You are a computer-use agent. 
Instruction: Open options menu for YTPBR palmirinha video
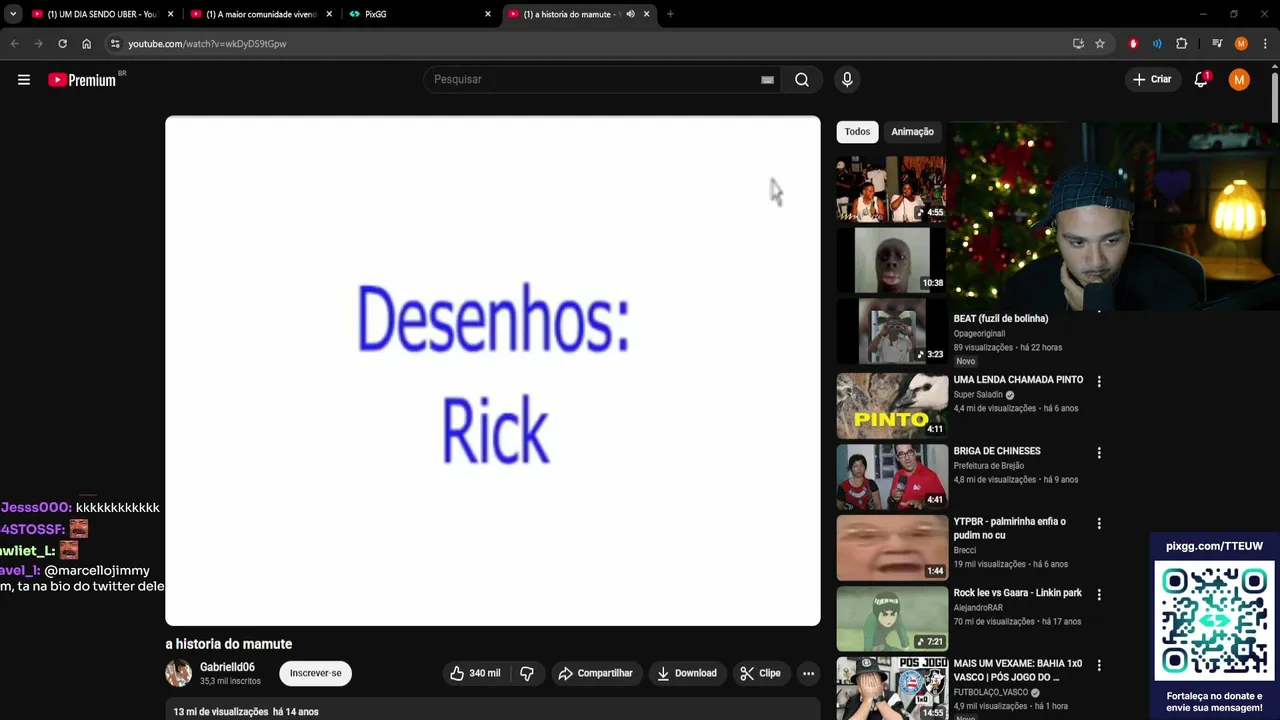(1099, 523)
